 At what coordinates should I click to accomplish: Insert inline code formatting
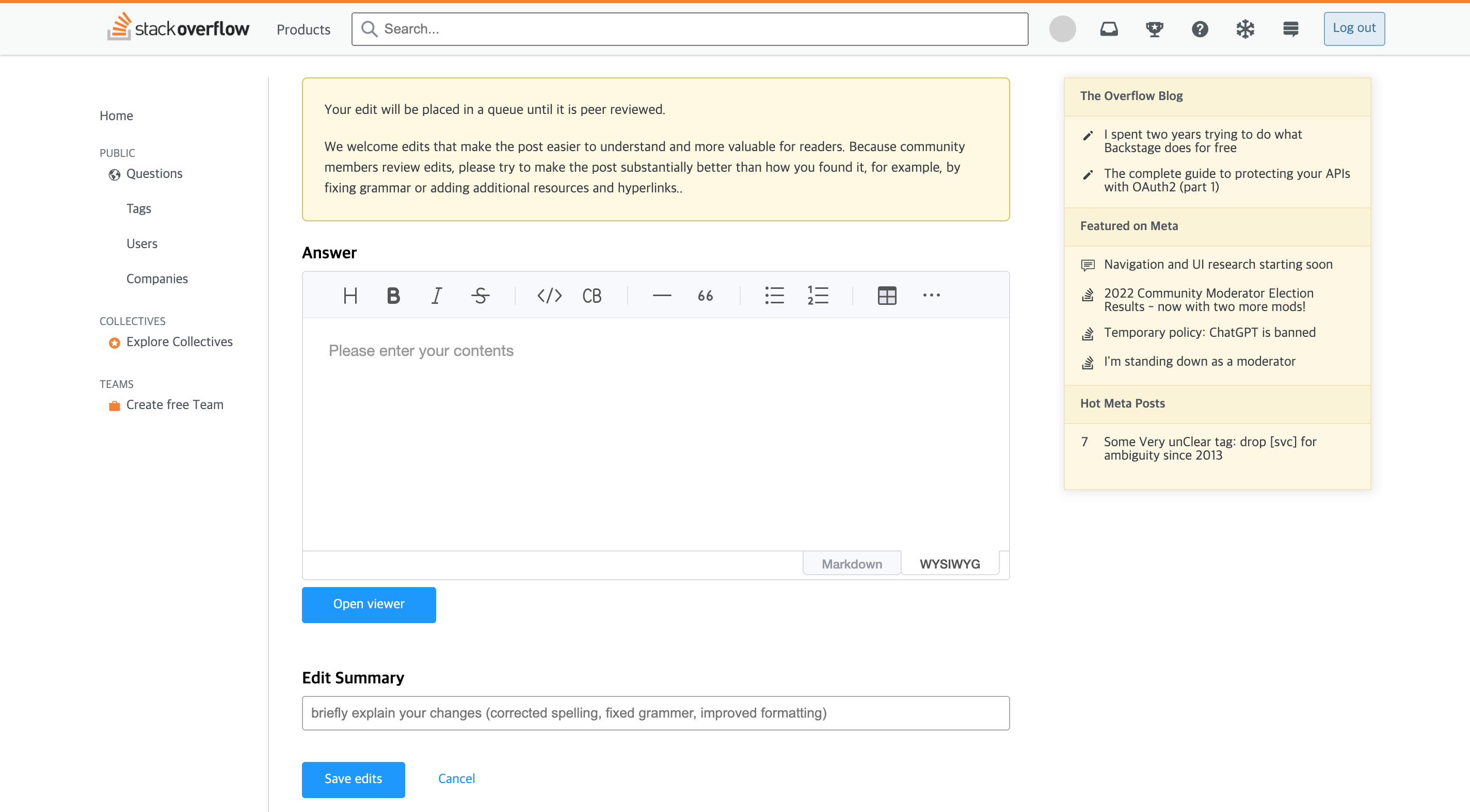pyautogui.click(x=549, y=295)
